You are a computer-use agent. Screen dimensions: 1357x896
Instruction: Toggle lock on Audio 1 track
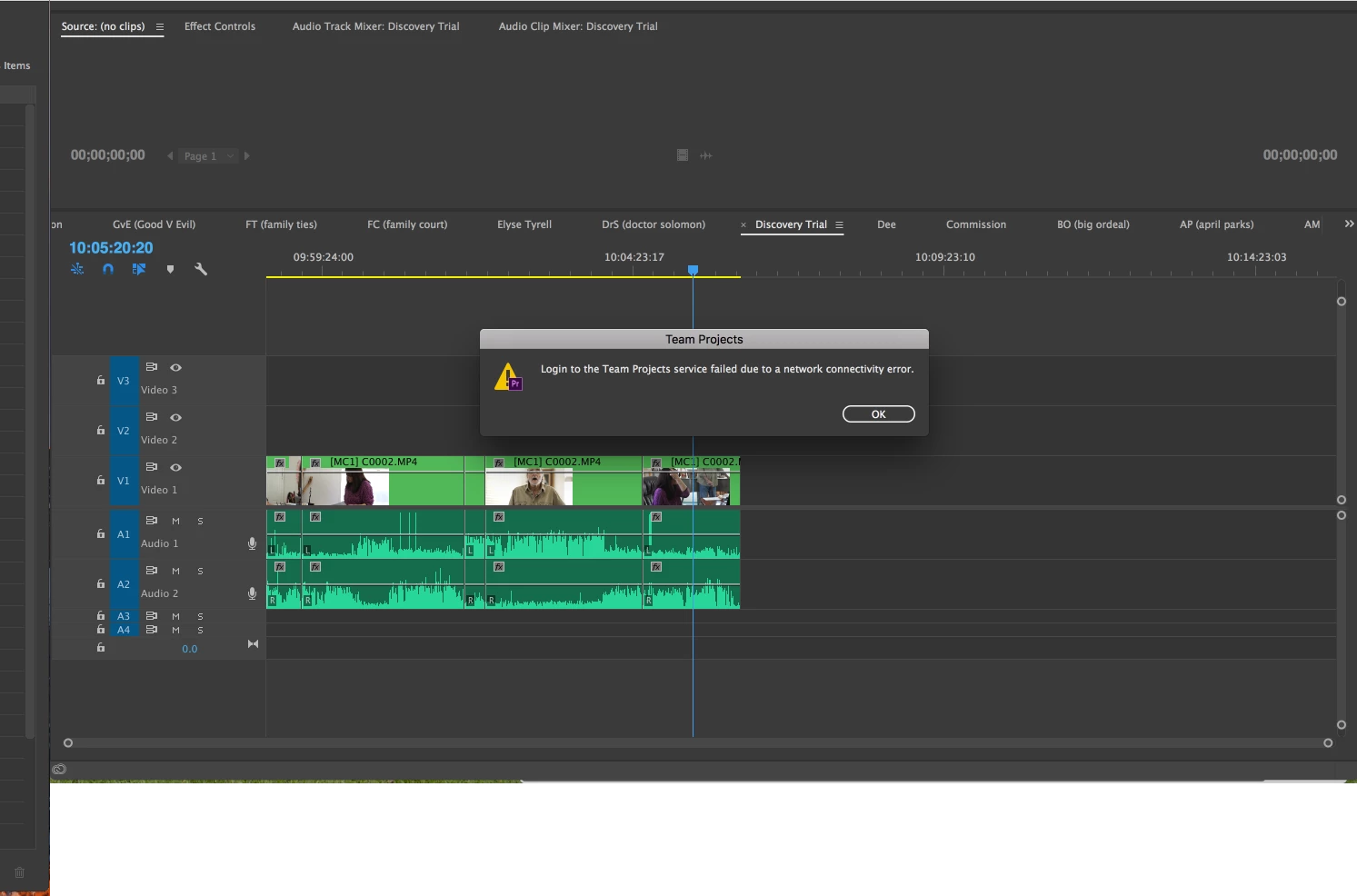[101, 533]
